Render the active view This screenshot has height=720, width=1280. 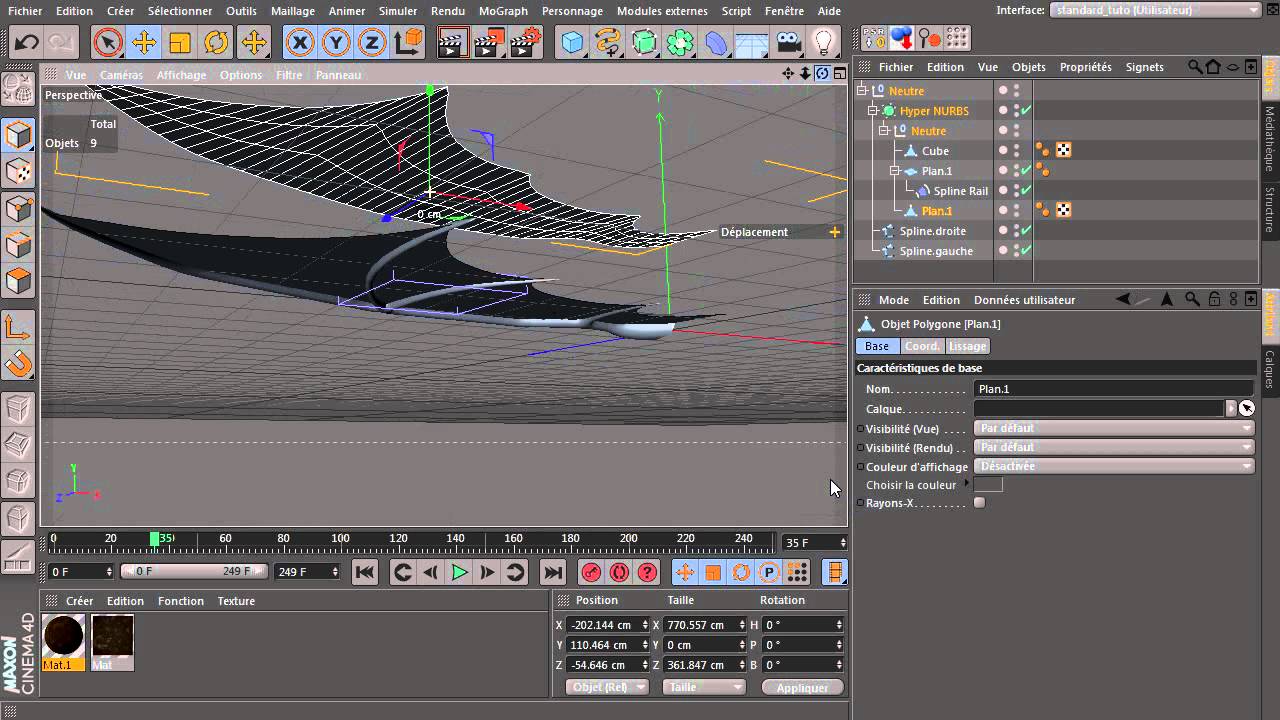453,42
